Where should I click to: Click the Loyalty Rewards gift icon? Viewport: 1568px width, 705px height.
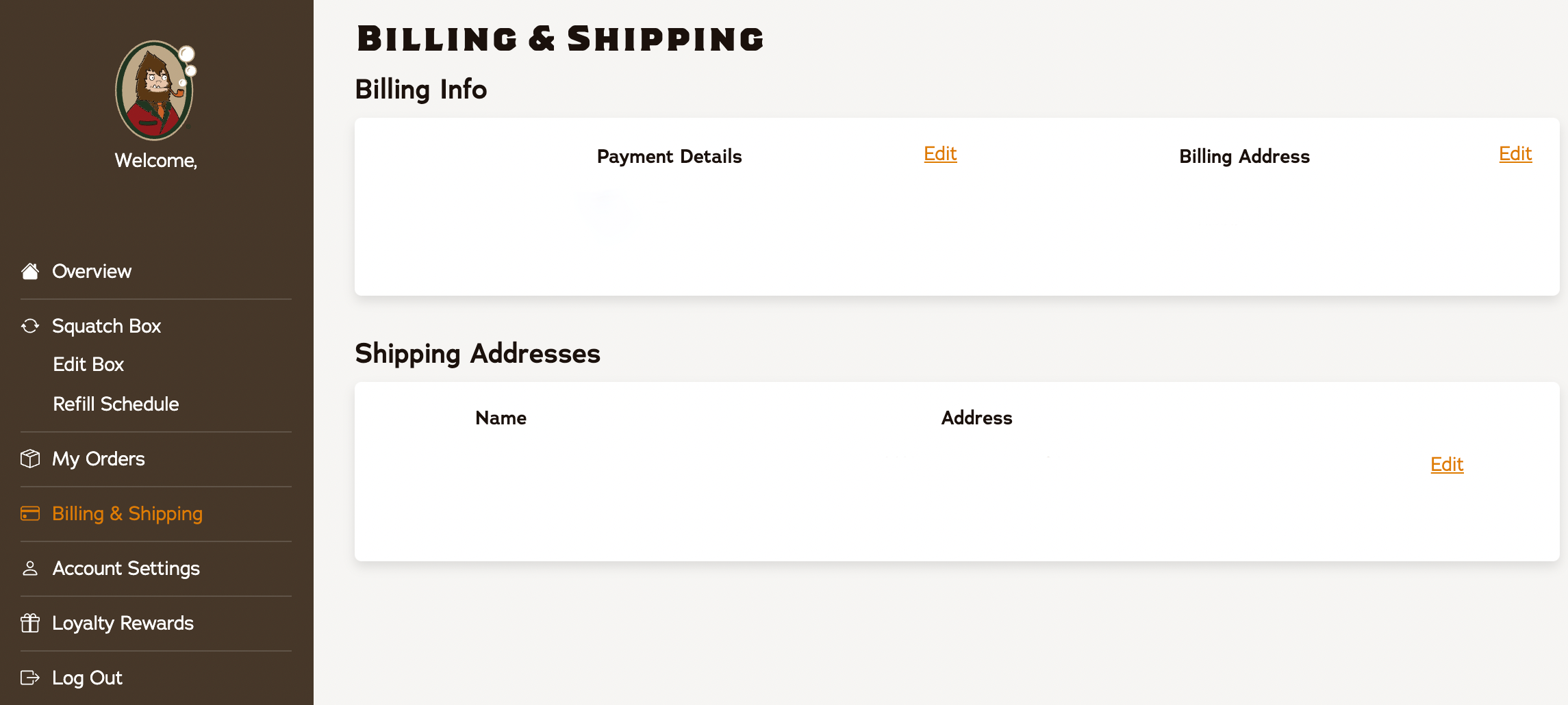tap(30, 623)
